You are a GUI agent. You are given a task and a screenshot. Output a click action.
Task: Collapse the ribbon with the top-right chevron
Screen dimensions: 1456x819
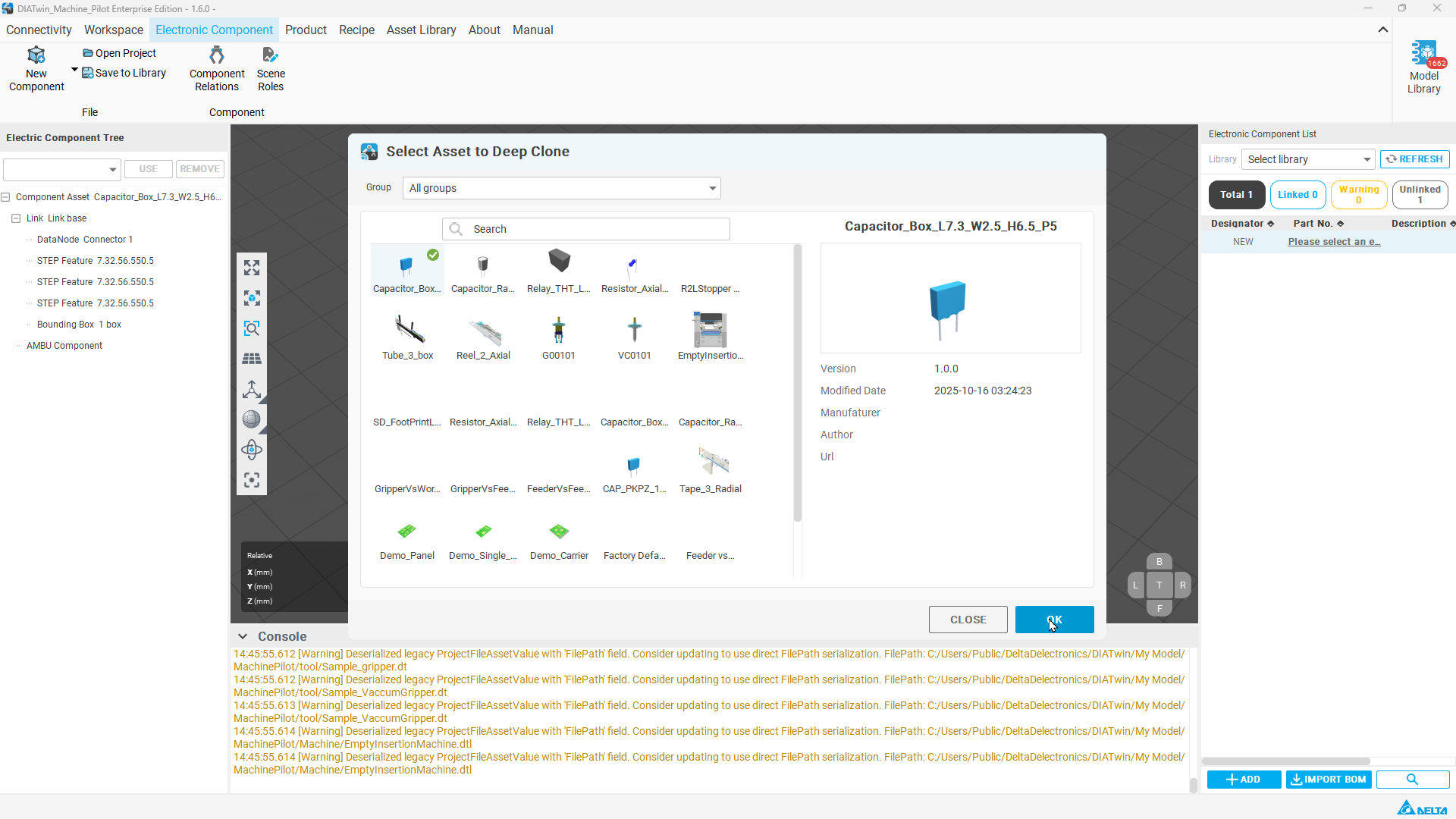click(x=1383, y=30)
